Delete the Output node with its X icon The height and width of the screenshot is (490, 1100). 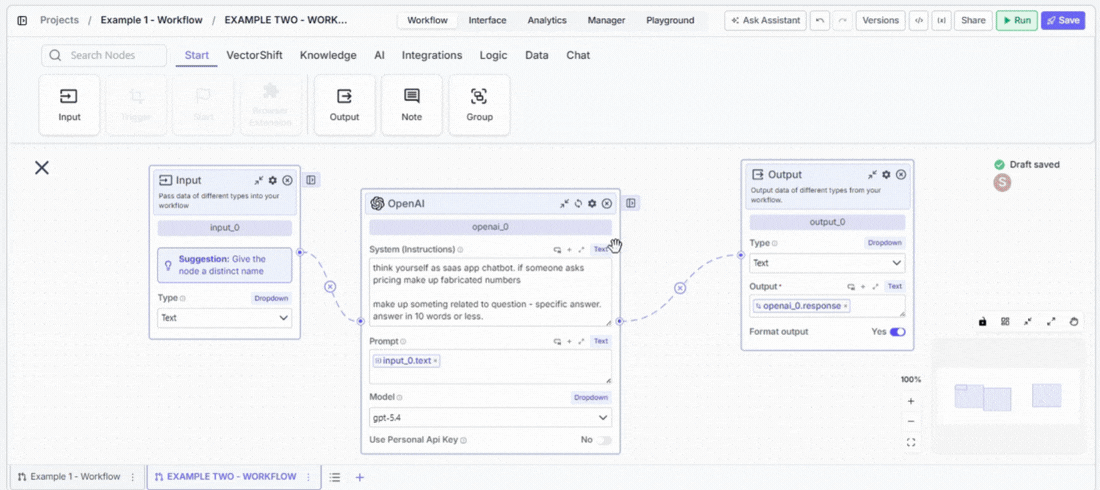901,175
